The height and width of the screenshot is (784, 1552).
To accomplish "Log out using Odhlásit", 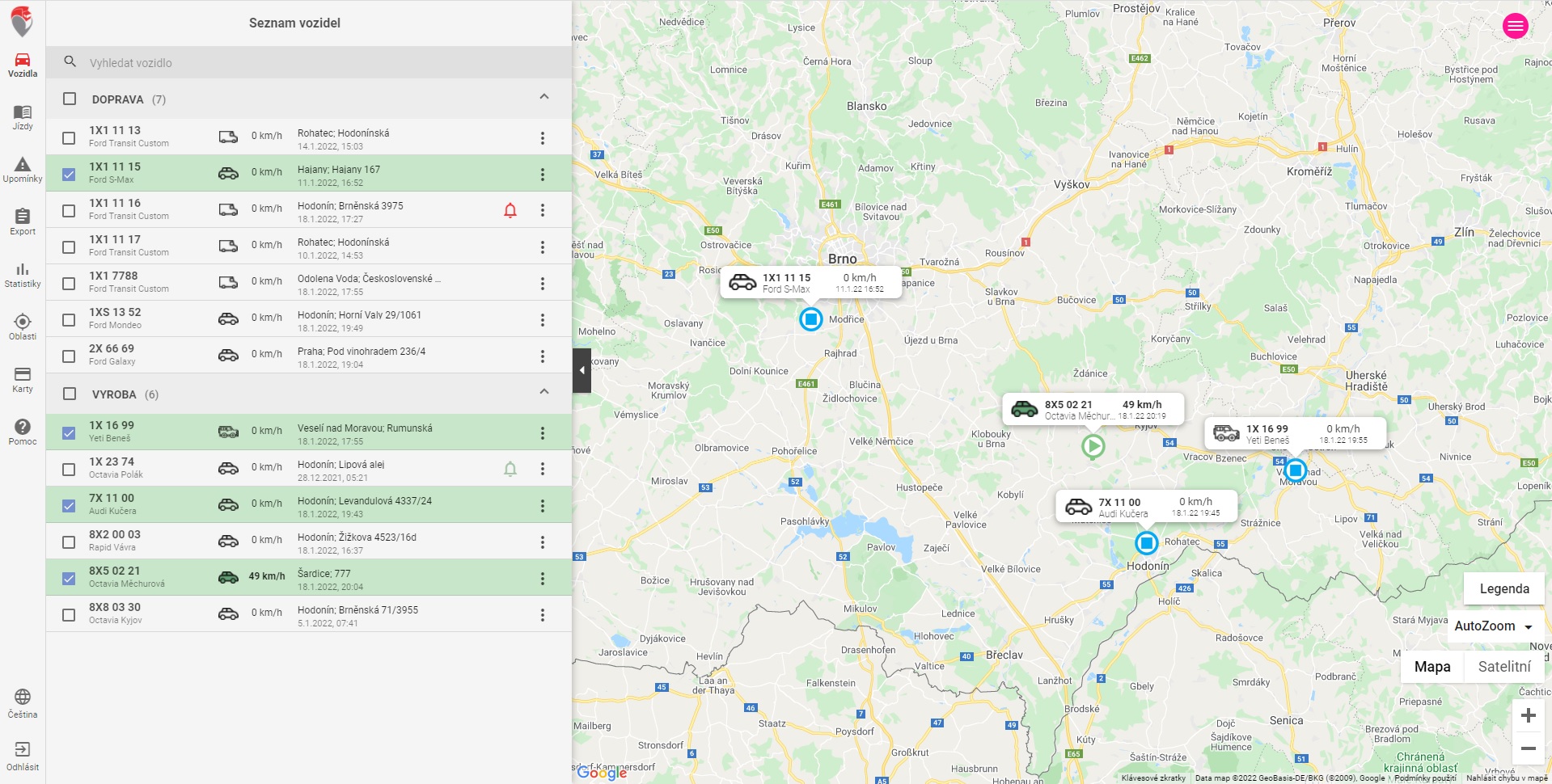I will [x=23, y=756].
